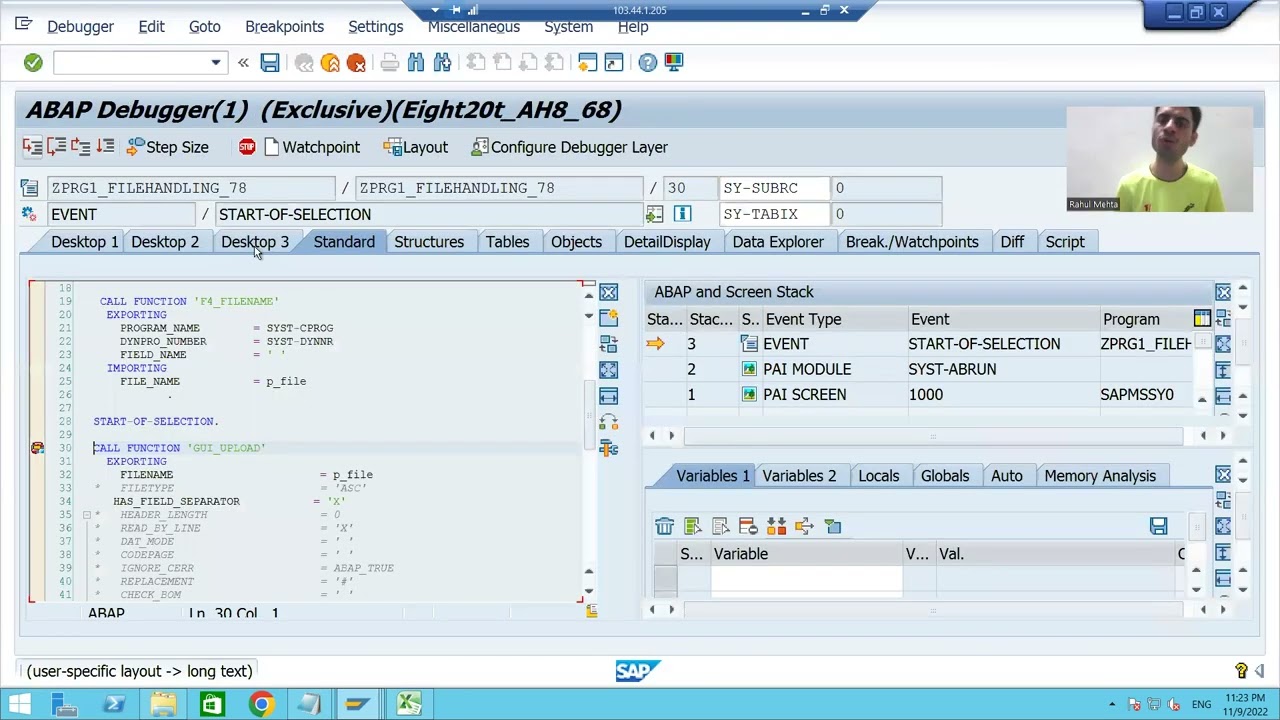Open Chrome from the Windows taskbar

click(x=261, y=704)
